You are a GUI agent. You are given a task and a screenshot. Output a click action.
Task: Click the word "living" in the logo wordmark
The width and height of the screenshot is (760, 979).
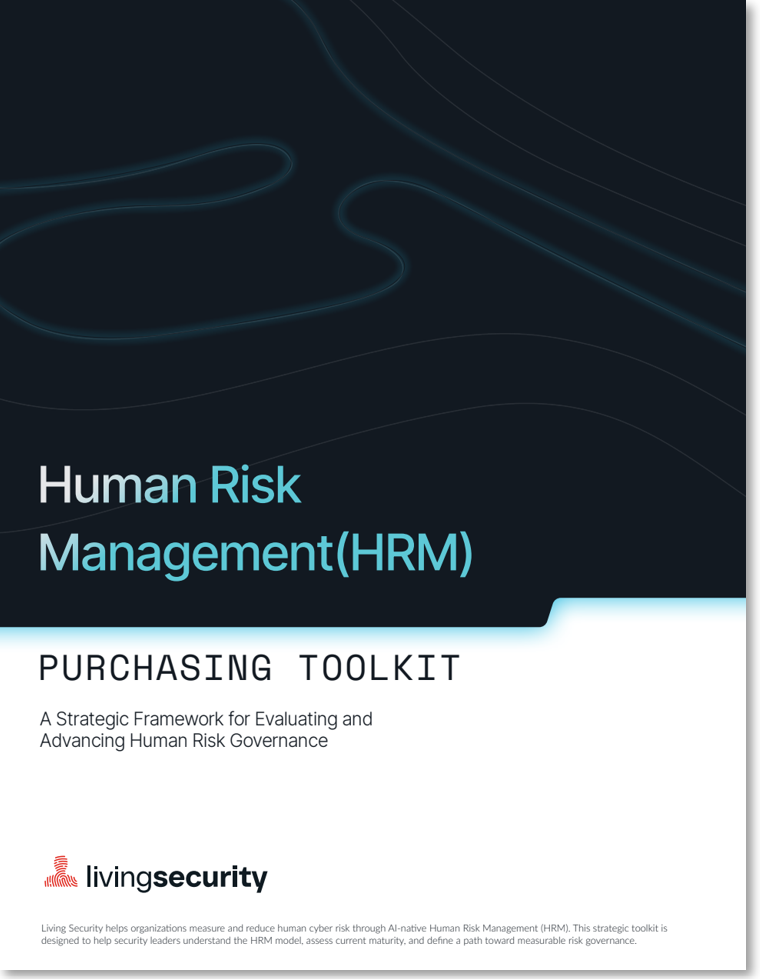(x=125, y=878)
